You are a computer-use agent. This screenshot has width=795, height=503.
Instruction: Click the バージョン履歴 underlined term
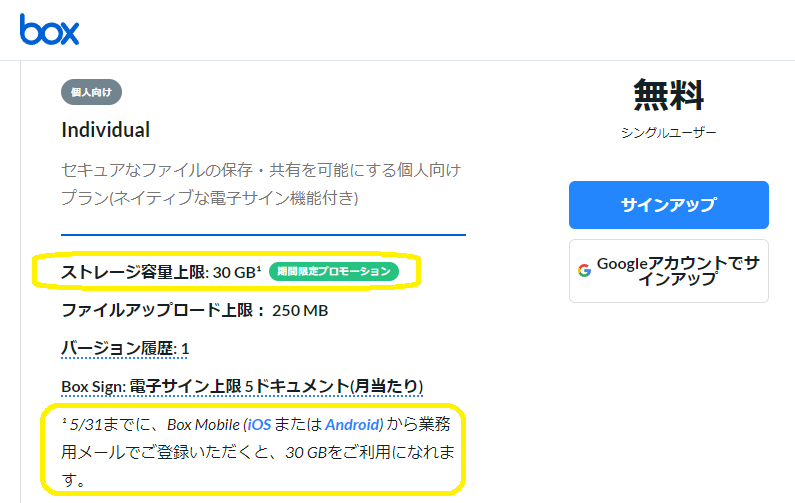tap(125, 349)
